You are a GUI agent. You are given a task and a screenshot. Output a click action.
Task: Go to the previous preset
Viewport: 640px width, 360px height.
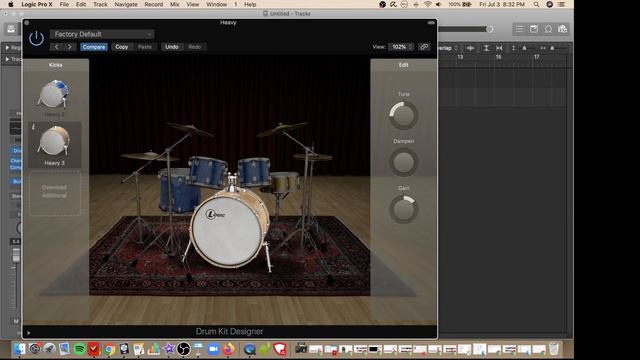pos(57,47)
